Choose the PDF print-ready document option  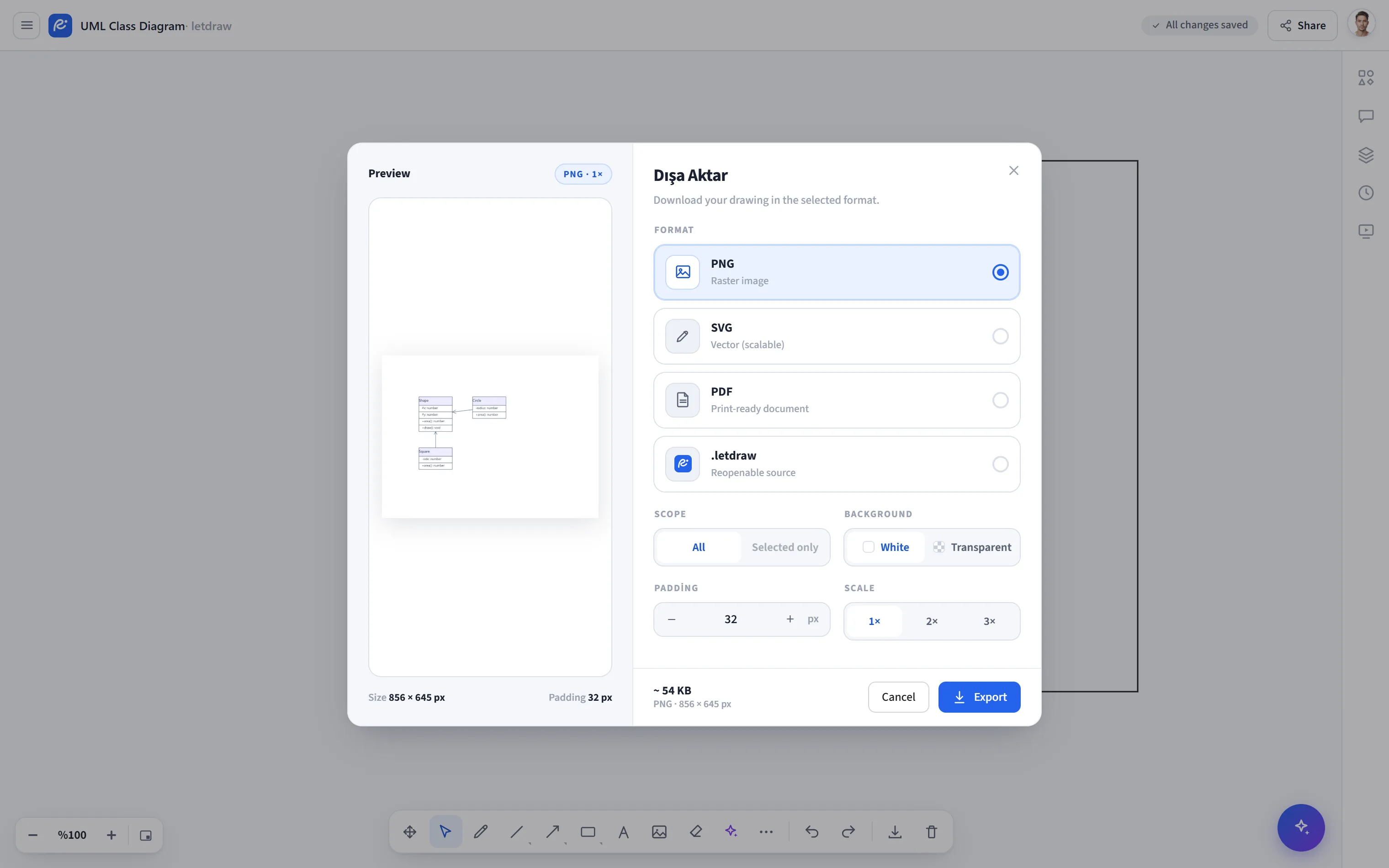pyautogui.click(x=836, y=400)
